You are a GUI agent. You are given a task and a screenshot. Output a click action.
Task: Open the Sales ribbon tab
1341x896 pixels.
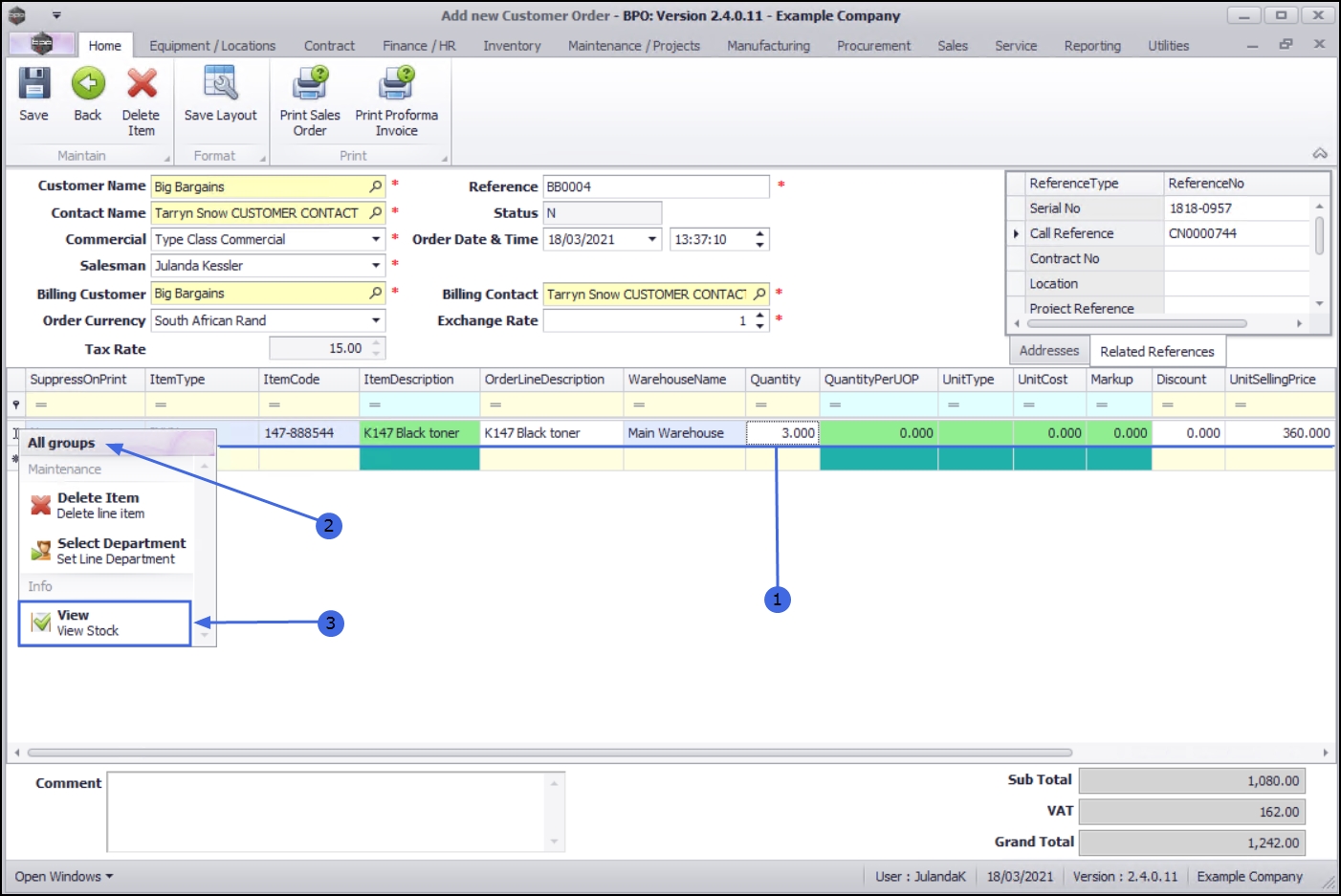pyautogui.click(x=953, y=45)
